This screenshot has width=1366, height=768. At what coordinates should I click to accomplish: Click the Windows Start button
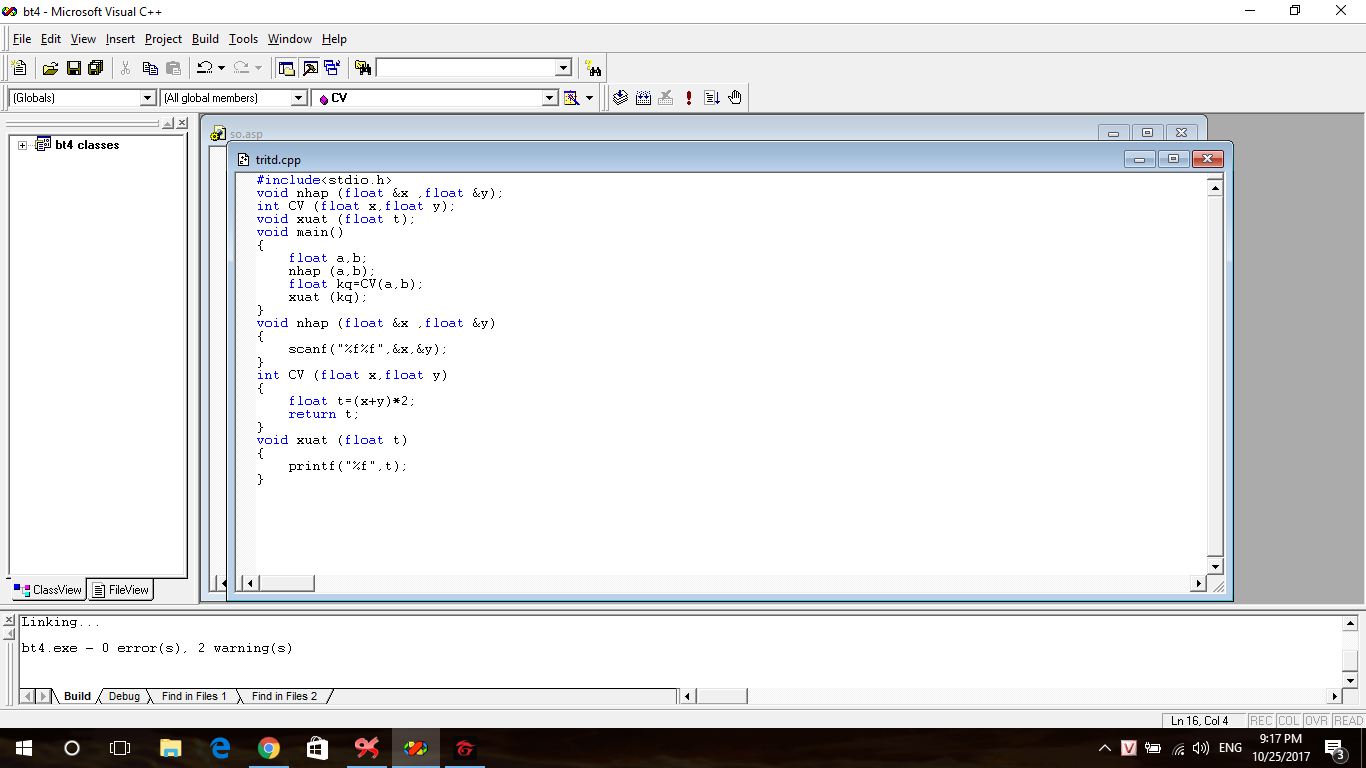pyautogui.click(x=24, y=748)
